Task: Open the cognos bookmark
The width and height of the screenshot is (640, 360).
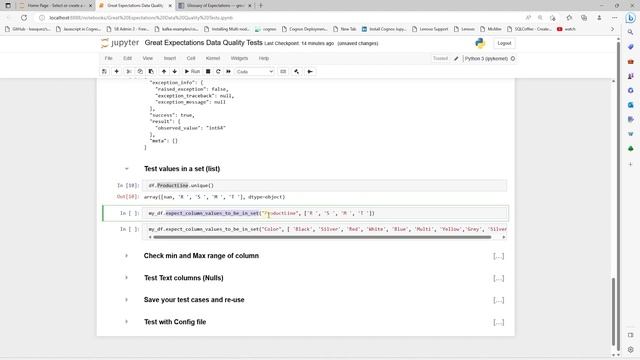Action: [x=265, y=29]
